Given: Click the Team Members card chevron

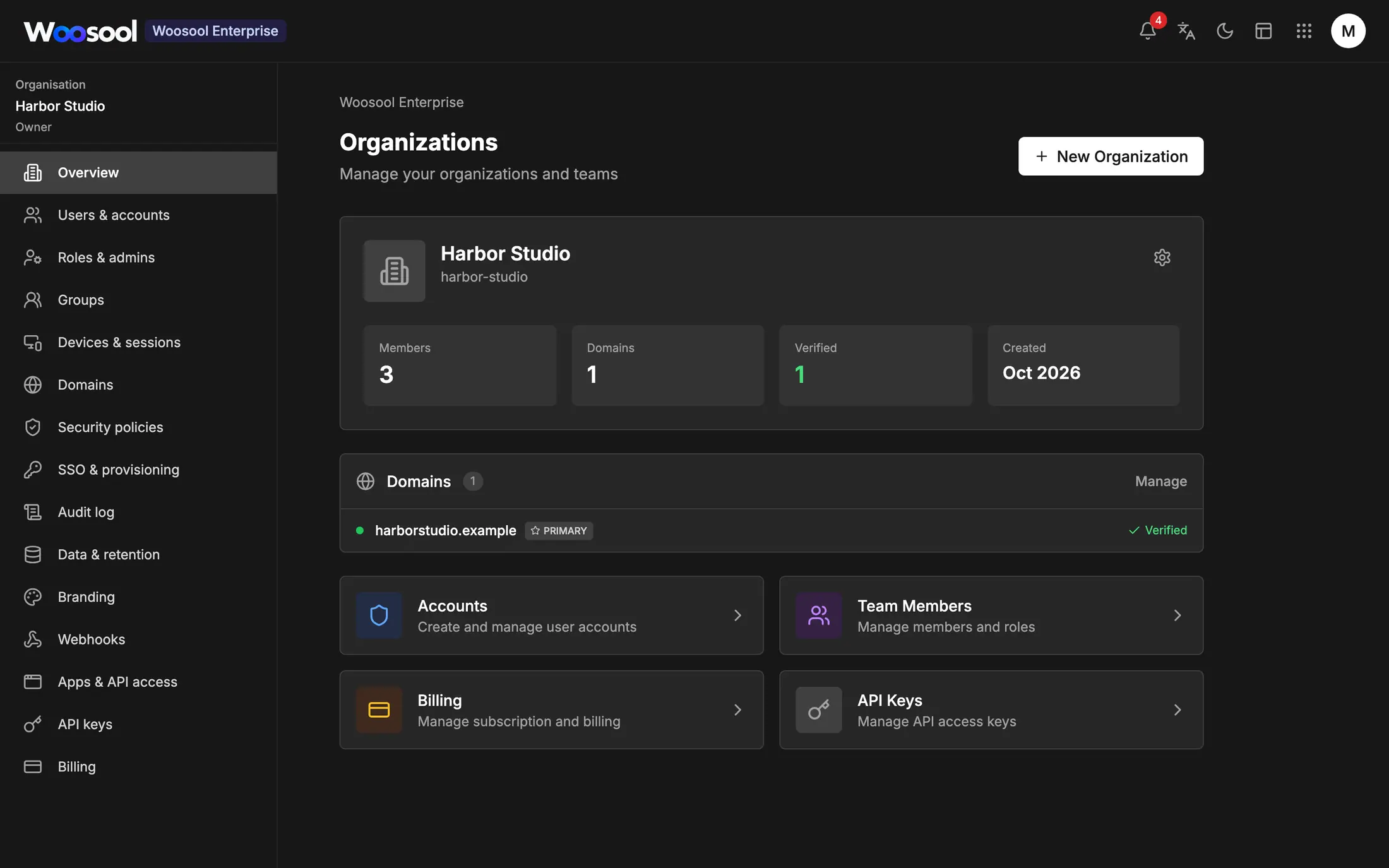Looking at the screenshot, I should (x=1177, y=615).
